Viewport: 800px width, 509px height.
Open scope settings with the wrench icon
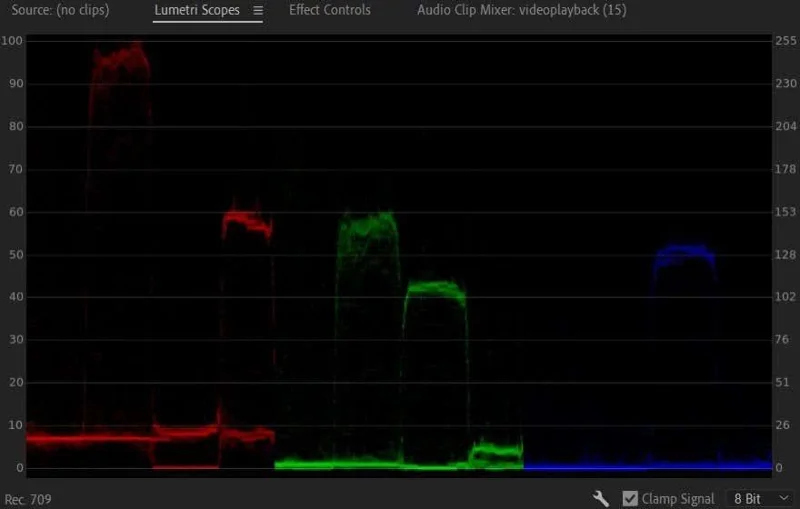[x=601, y=498]
